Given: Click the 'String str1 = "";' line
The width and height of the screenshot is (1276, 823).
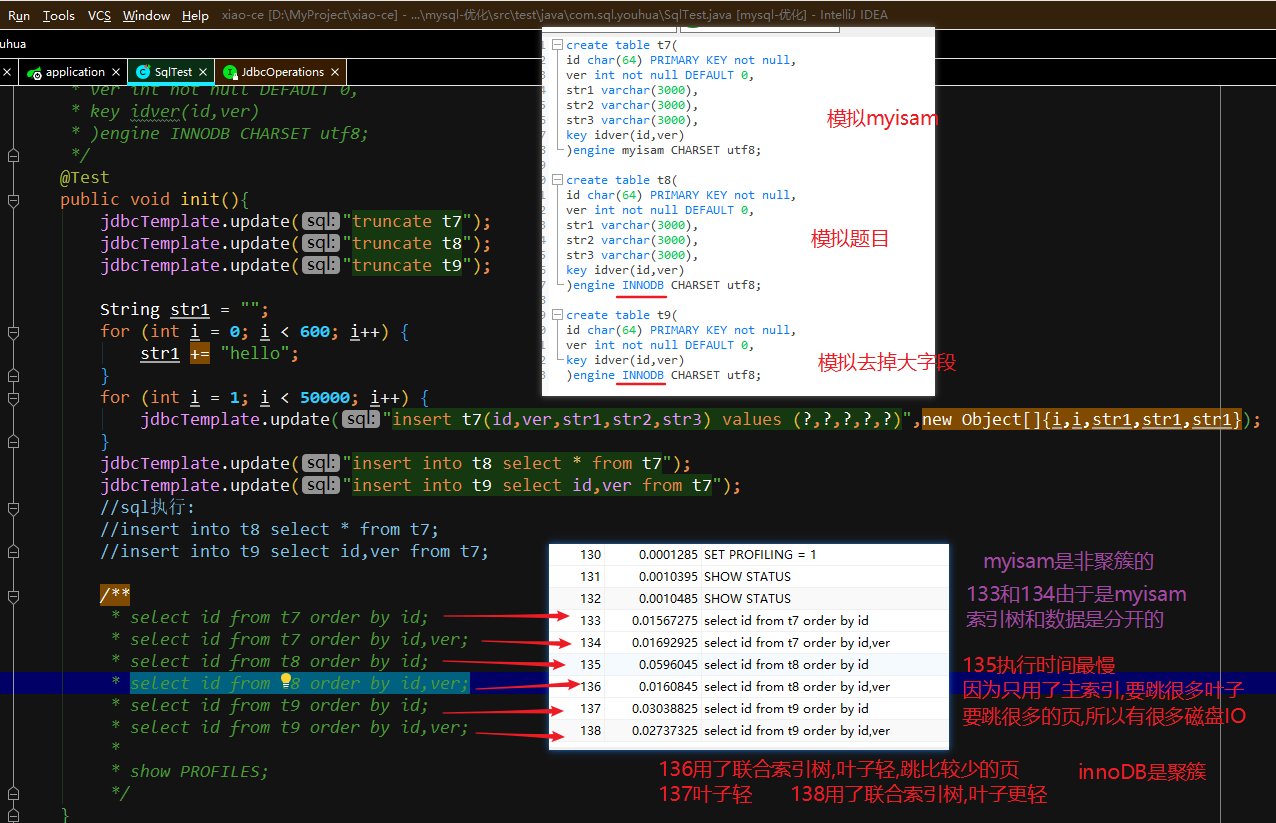Looking at the screenshot, I should (185, 310).
